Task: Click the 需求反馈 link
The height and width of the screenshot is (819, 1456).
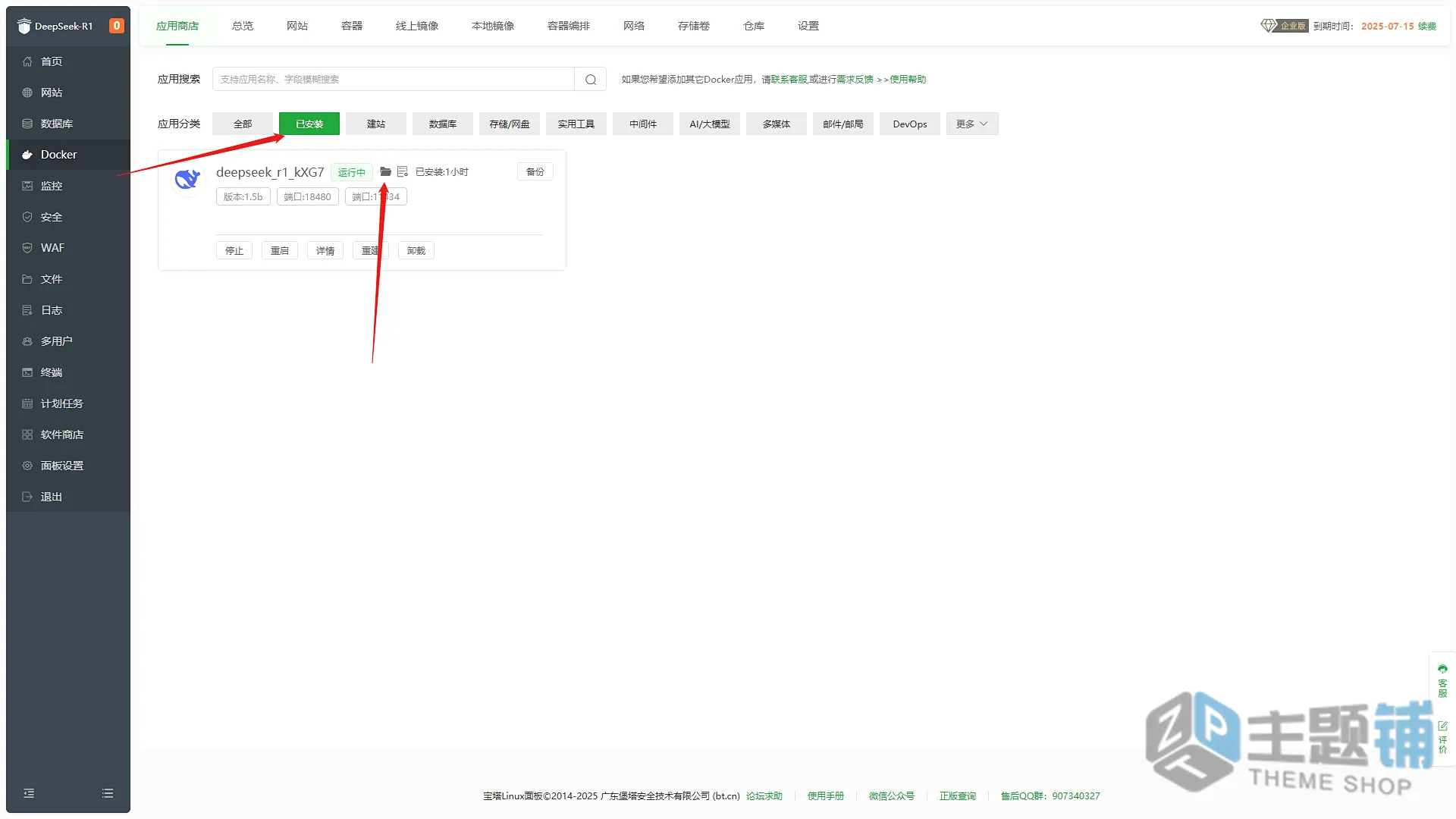Action: pos(855,80)
